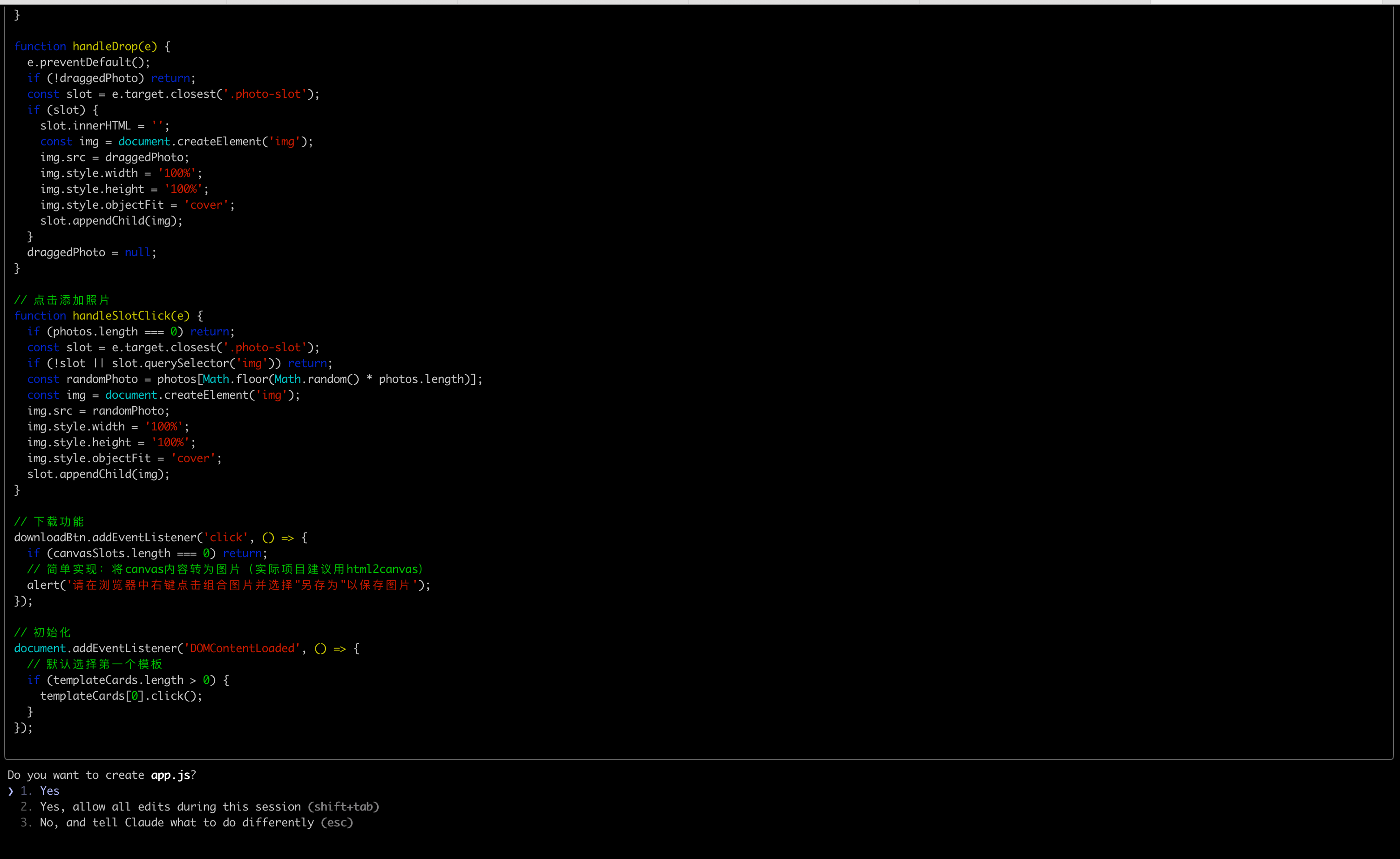This screenshot has width=1400, height=859.
Task: Click the alert() line with red Chinese string
Action: tap(228, 585)
